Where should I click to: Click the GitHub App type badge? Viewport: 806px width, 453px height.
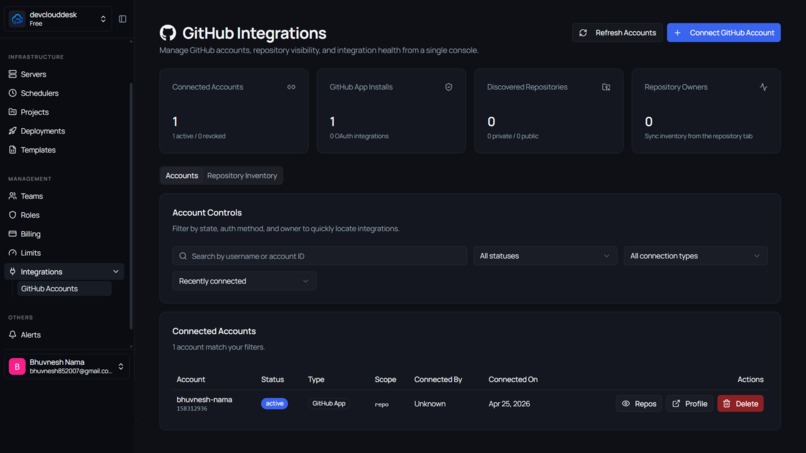(329, 404)
